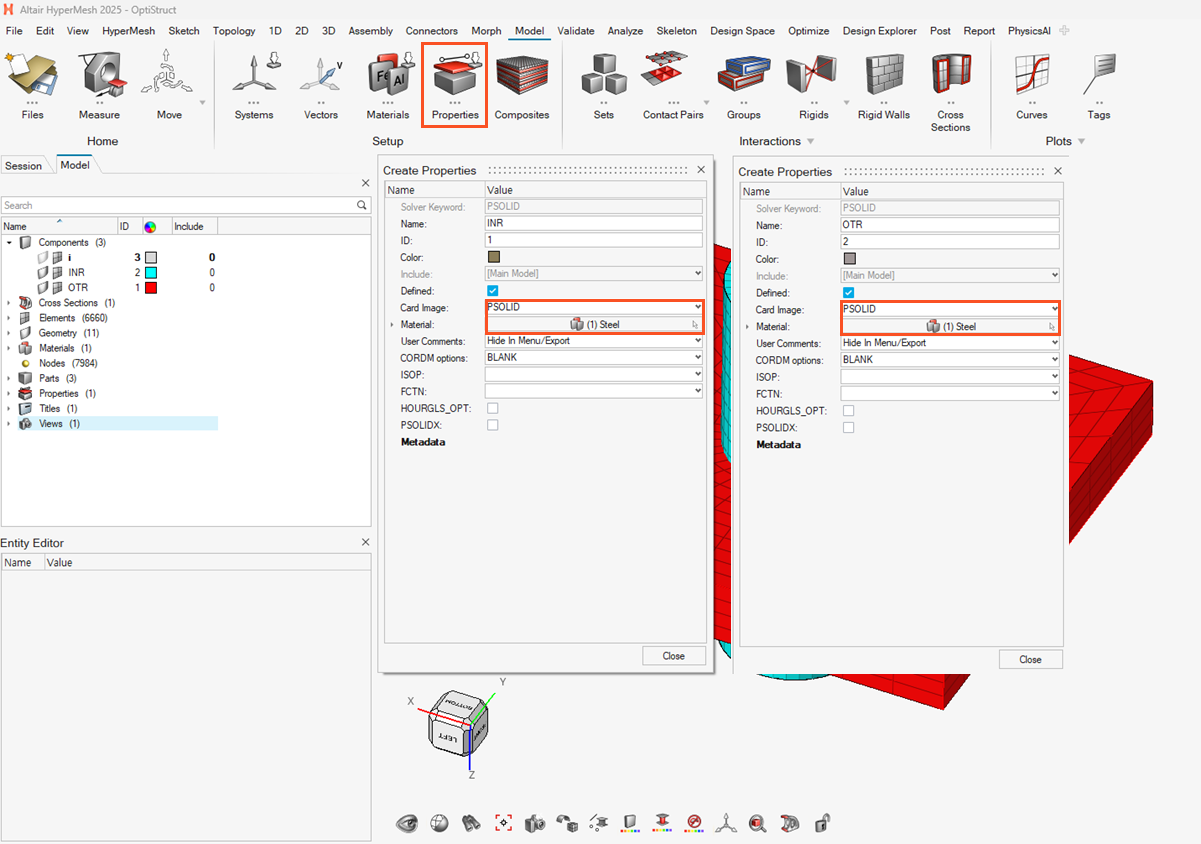The image size is (1201, 844).
Task: Open the Rigids tool
Action: point(813,87)
